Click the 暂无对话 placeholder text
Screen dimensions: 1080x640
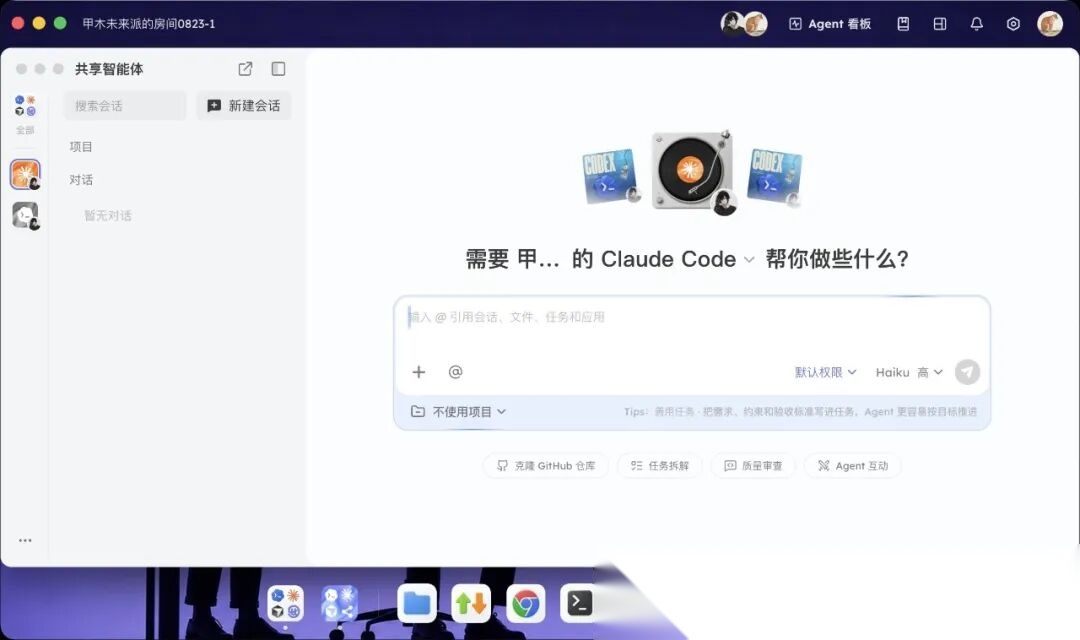pos(107,216)
